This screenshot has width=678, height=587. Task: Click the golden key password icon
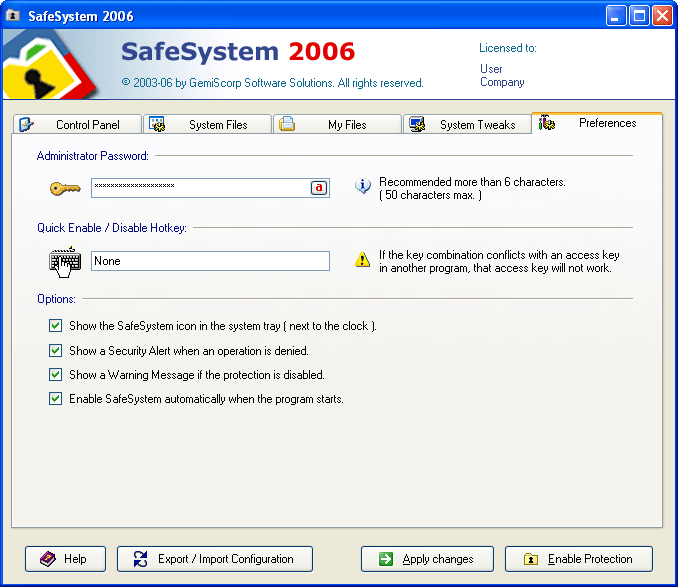click(65, 188)
